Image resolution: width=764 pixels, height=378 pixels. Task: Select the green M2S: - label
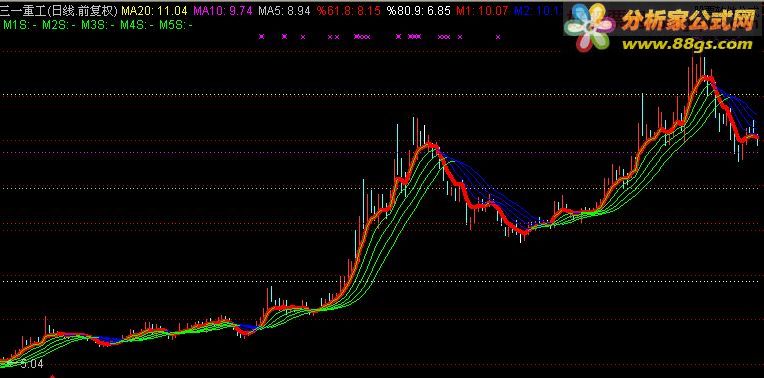pyautogui.click(x=58, y=25)
